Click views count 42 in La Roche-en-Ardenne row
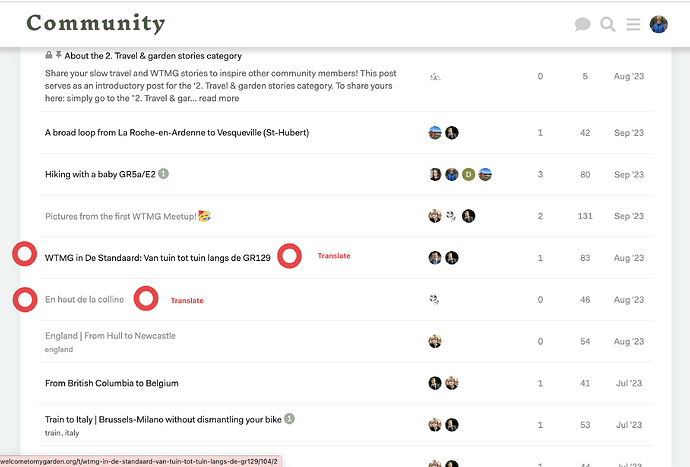The image size is (690, 467). click(x=585, y=132)
